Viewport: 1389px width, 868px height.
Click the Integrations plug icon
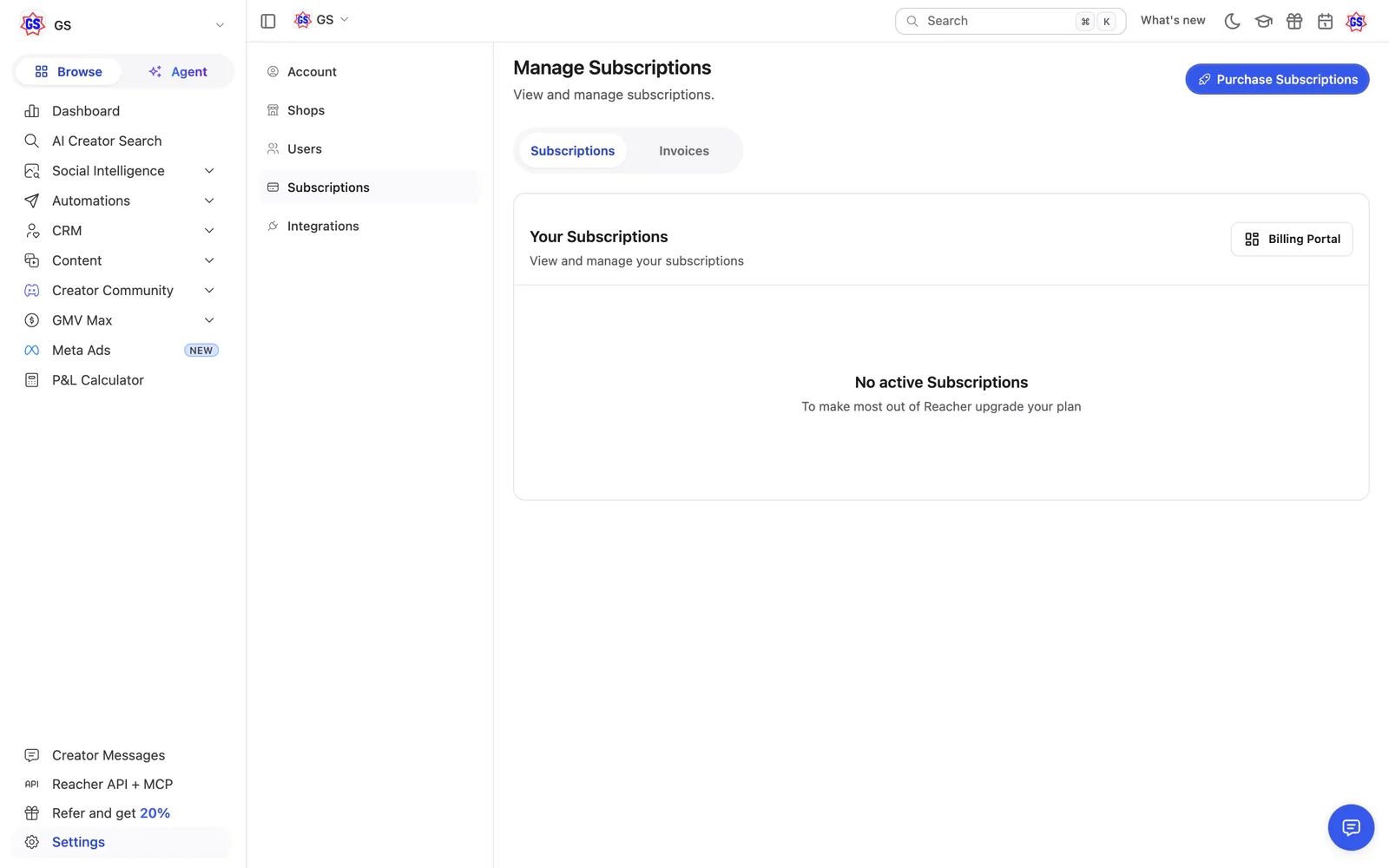point(273,227)
